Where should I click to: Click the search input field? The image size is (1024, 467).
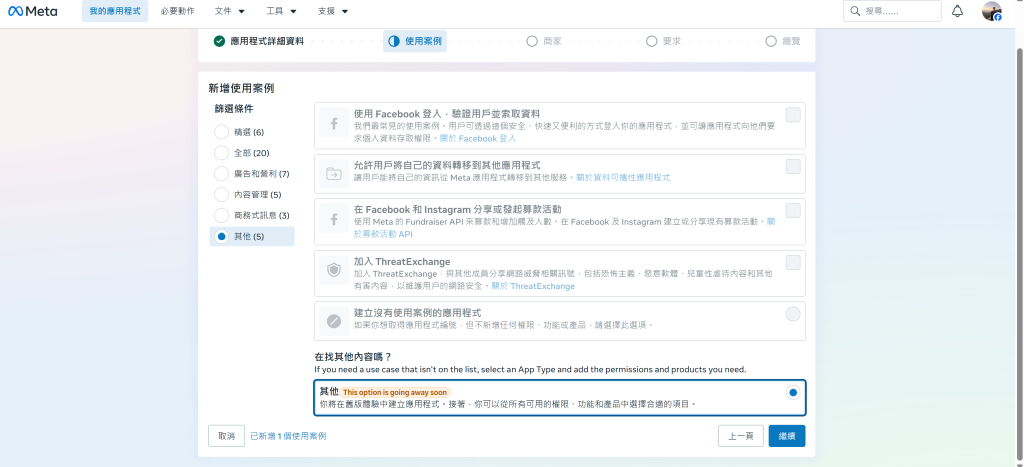892,11
